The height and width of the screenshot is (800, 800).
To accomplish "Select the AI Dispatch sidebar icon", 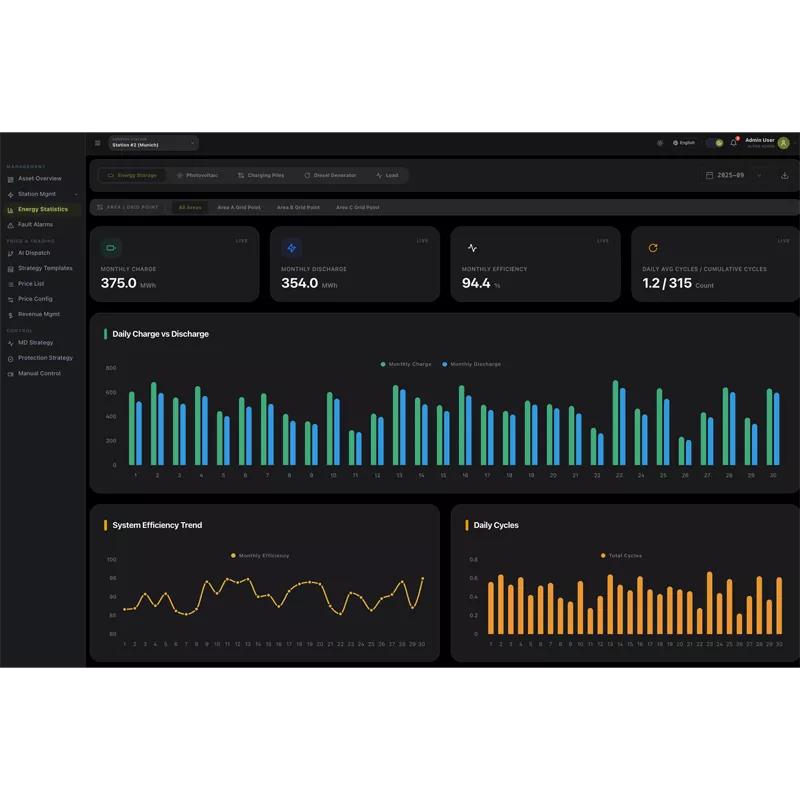I will 11,253.
